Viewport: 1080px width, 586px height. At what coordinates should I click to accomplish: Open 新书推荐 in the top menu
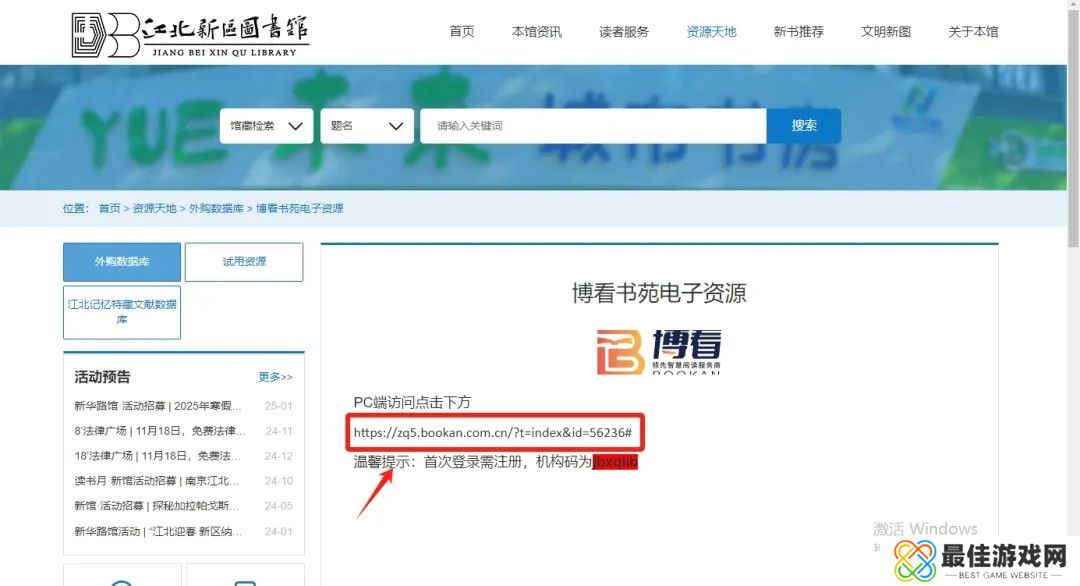pyautogui.click(x=798, y=31)
